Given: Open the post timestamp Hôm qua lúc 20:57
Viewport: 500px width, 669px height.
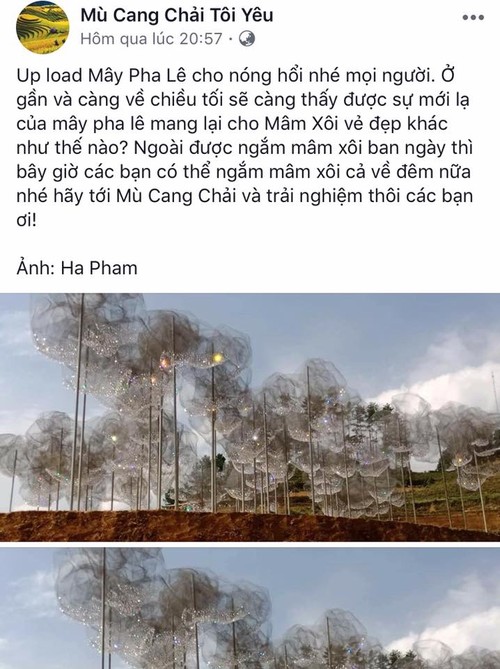Looking at the screenshot, I should coord(151,39).
